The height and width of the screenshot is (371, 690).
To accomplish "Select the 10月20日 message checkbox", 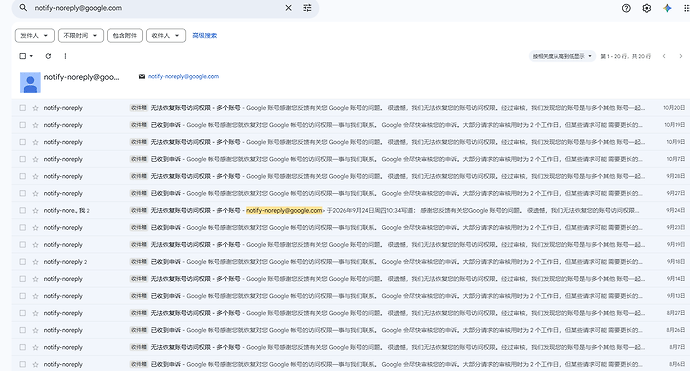I will (x=22, y=108).
